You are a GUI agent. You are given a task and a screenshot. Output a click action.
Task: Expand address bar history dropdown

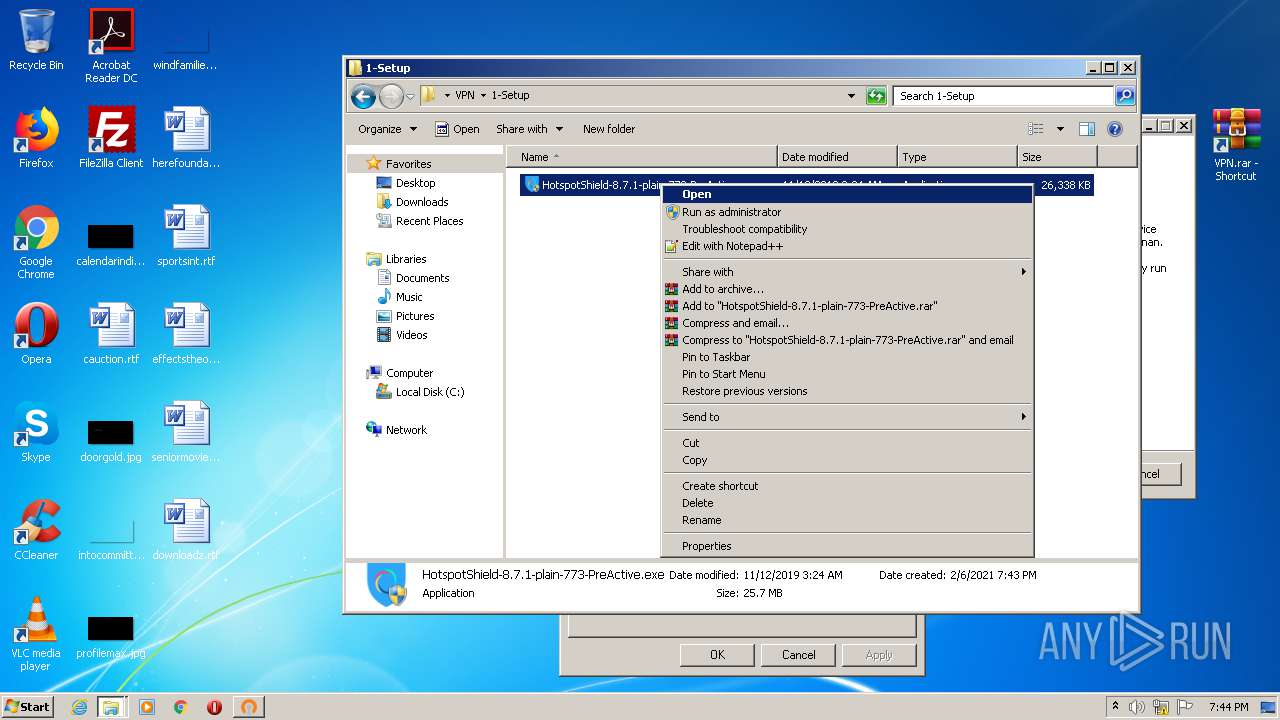[x=851, y=96]
